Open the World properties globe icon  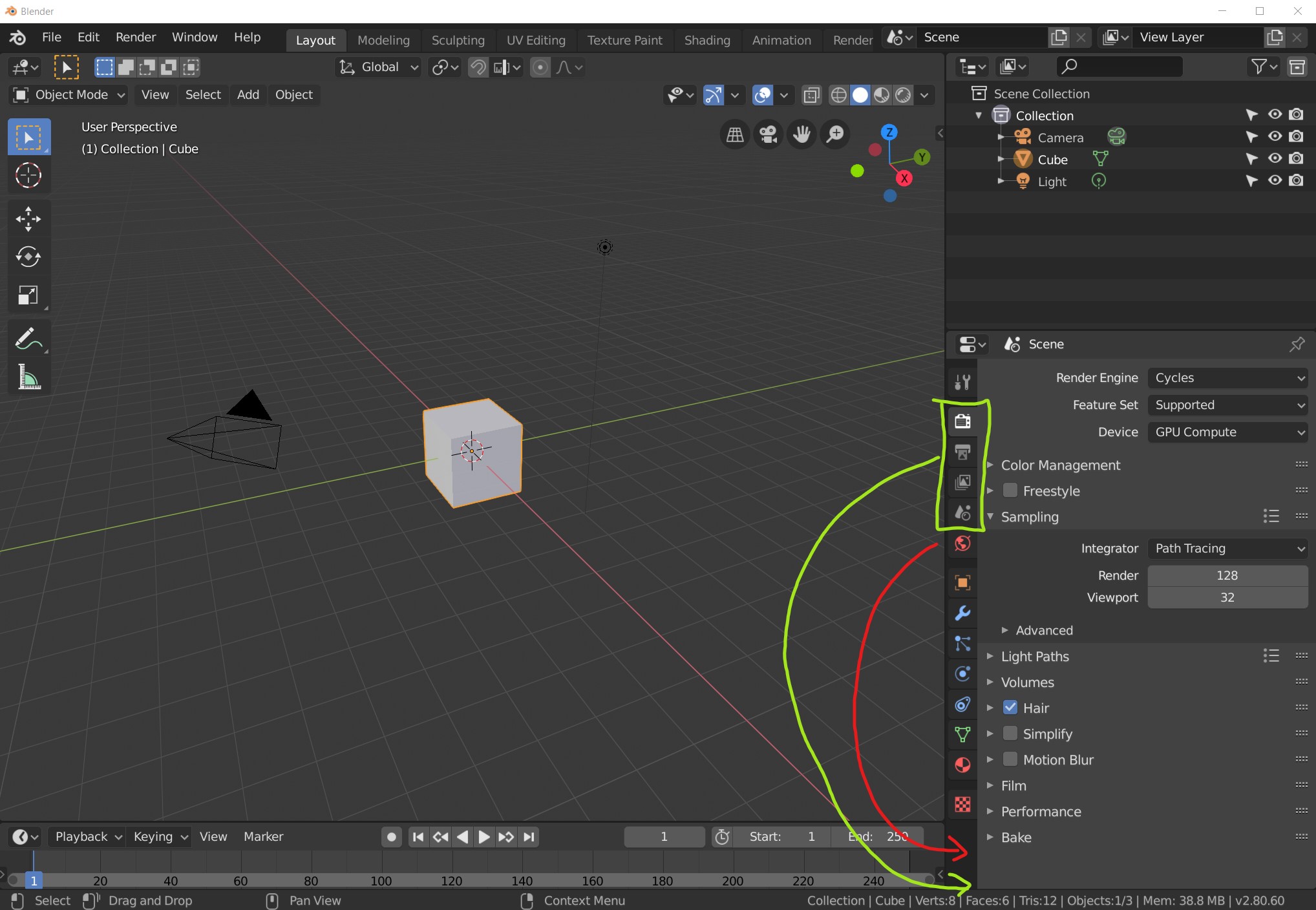coord(962,544)
